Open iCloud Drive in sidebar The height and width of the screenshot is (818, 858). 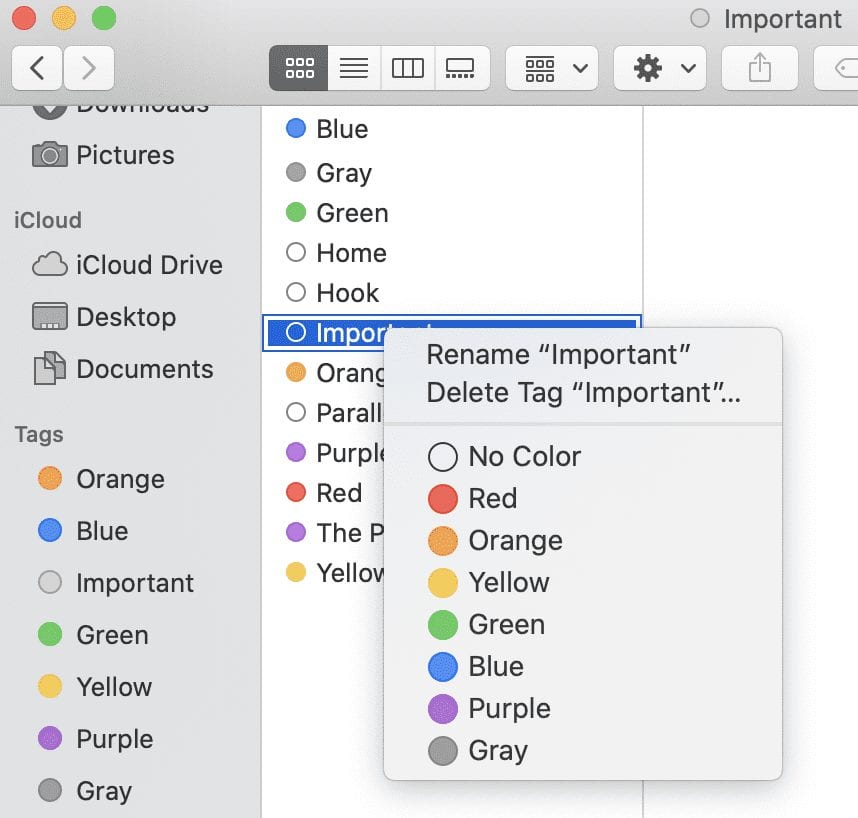pos(148,265)
